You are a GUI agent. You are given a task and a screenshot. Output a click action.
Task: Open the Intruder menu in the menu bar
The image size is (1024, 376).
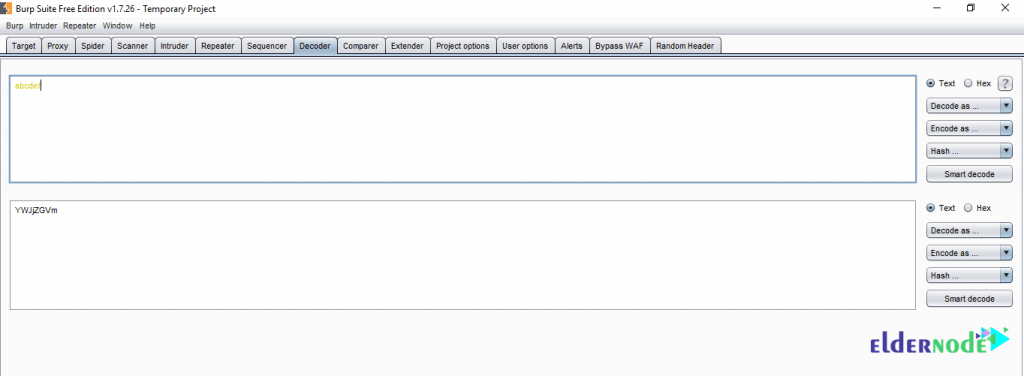point(43,26)
